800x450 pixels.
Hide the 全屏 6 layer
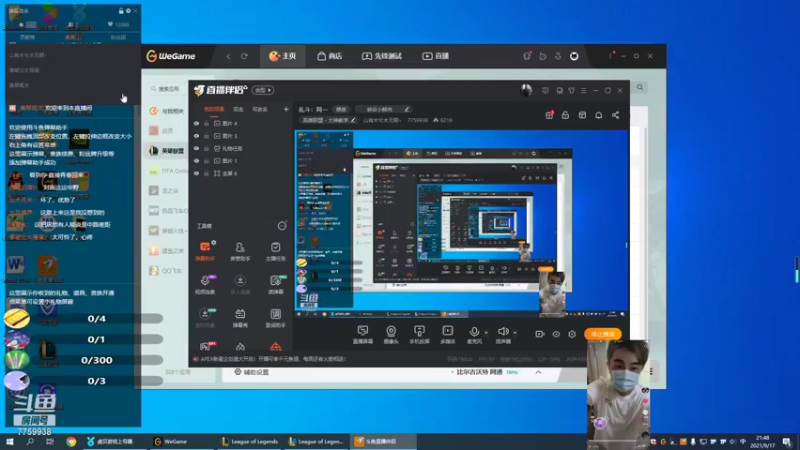[196, 173]
